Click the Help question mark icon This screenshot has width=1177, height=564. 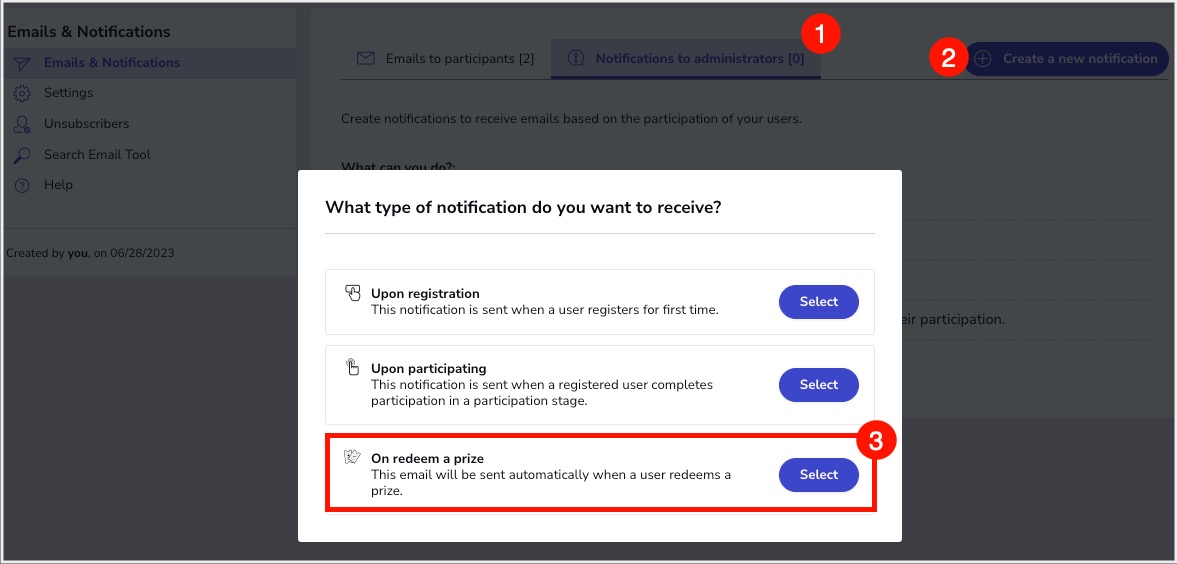coord(23,185)
